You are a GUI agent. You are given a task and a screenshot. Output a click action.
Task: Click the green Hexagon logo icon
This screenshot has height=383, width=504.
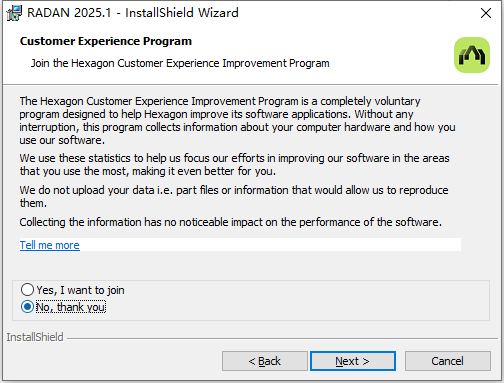(x=472, y=55)
